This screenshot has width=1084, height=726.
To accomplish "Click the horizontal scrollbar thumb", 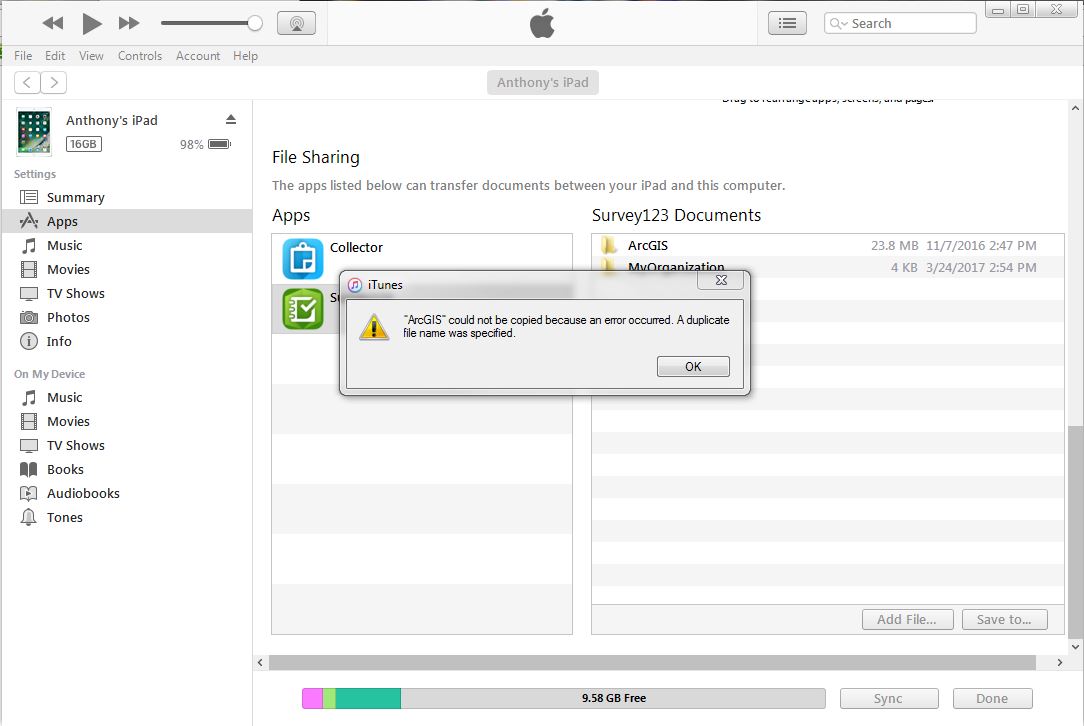I will tap(652, 662).
